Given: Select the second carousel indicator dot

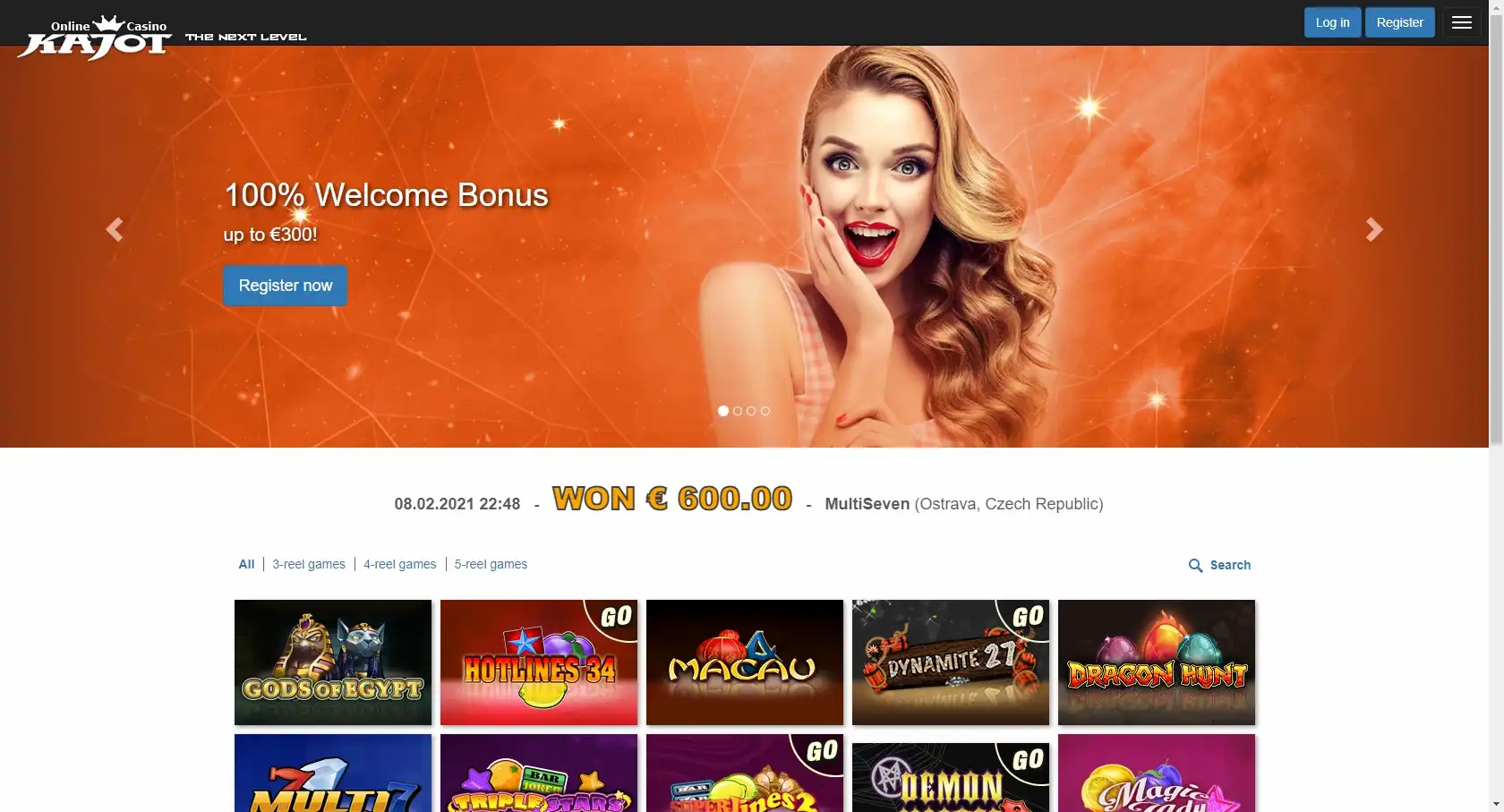Looking at the screenshot, I should pyautogui.click(x=738, y=411).
